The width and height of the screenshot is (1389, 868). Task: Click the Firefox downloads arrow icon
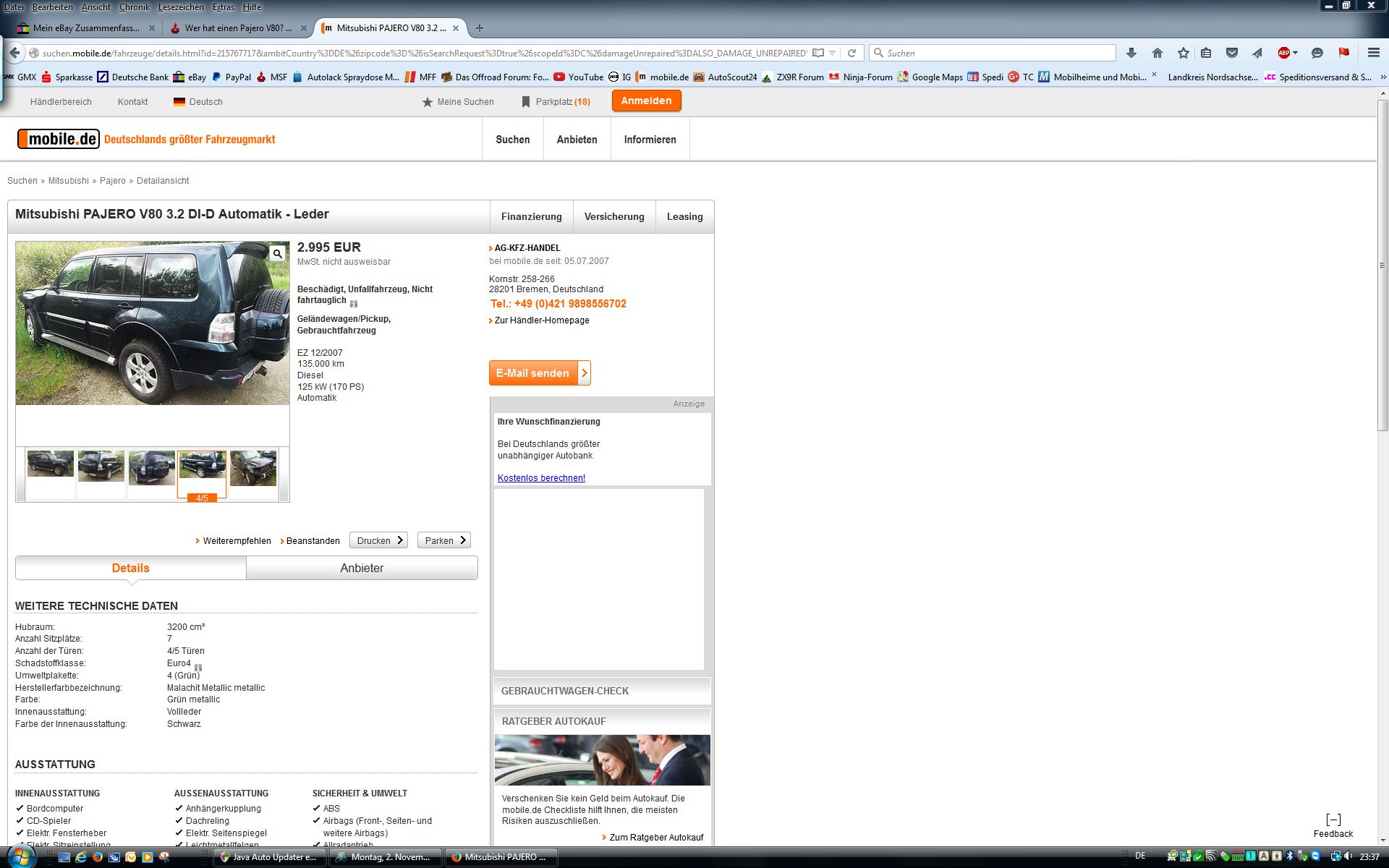pos(1131,53)
